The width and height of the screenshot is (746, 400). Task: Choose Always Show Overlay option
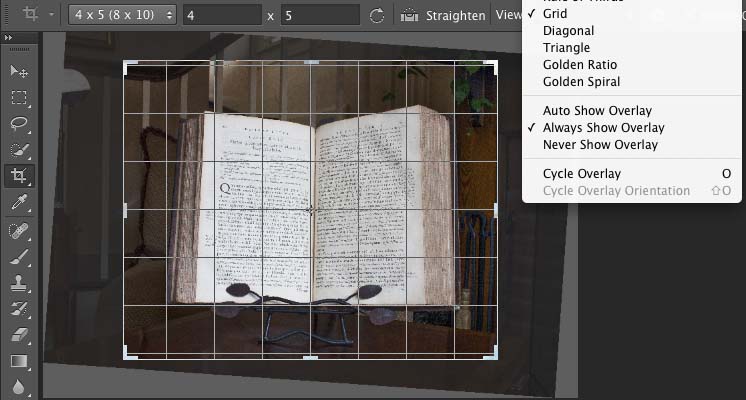click(603, 128)
